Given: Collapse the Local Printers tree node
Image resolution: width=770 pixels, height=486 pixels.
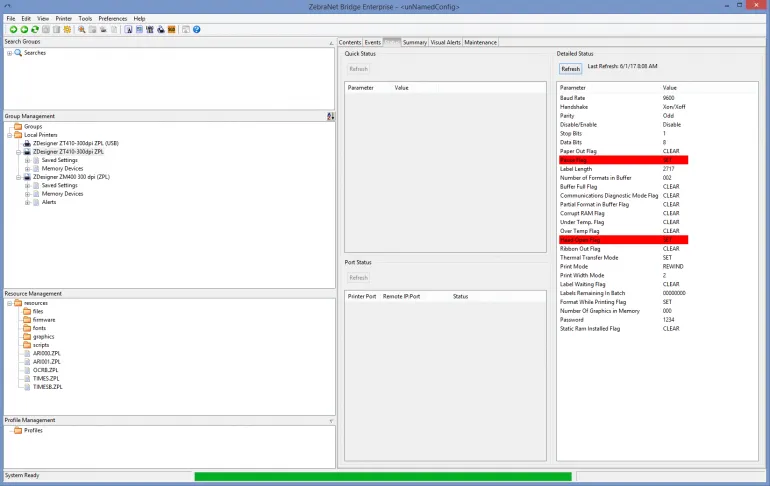Looking at the screenshot, I should tap(9, 135).
